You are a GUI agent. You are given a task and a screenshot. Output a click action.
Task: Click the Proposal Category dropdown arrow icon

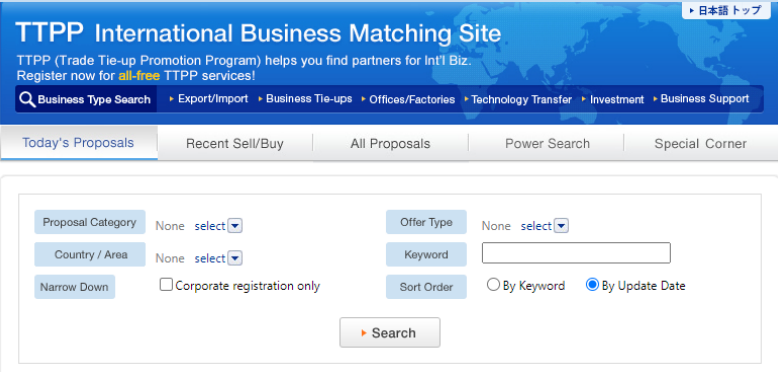(236, 226)
